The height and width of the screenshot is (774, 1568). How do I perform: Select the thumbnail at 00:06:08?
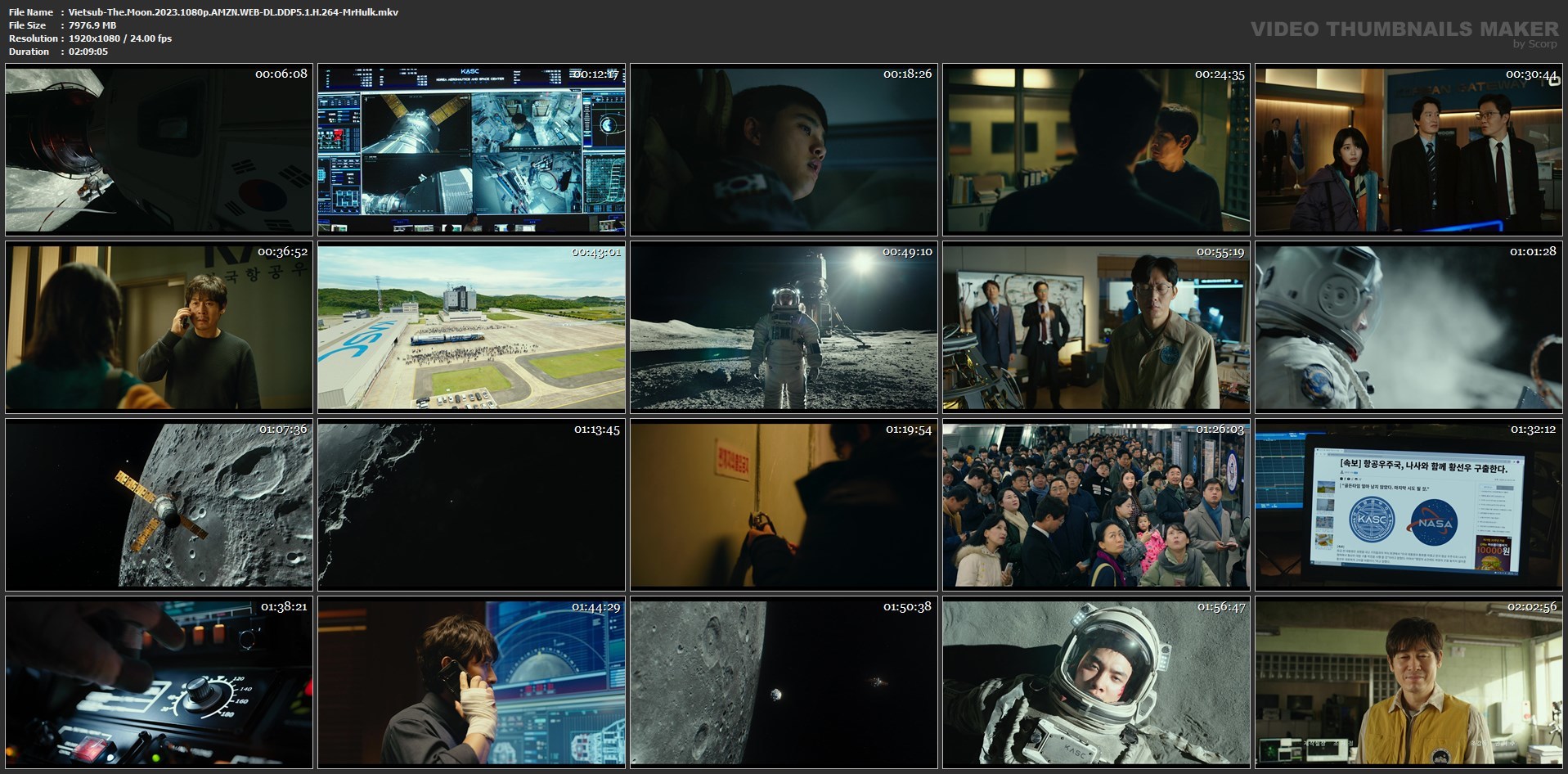[159, 149]
